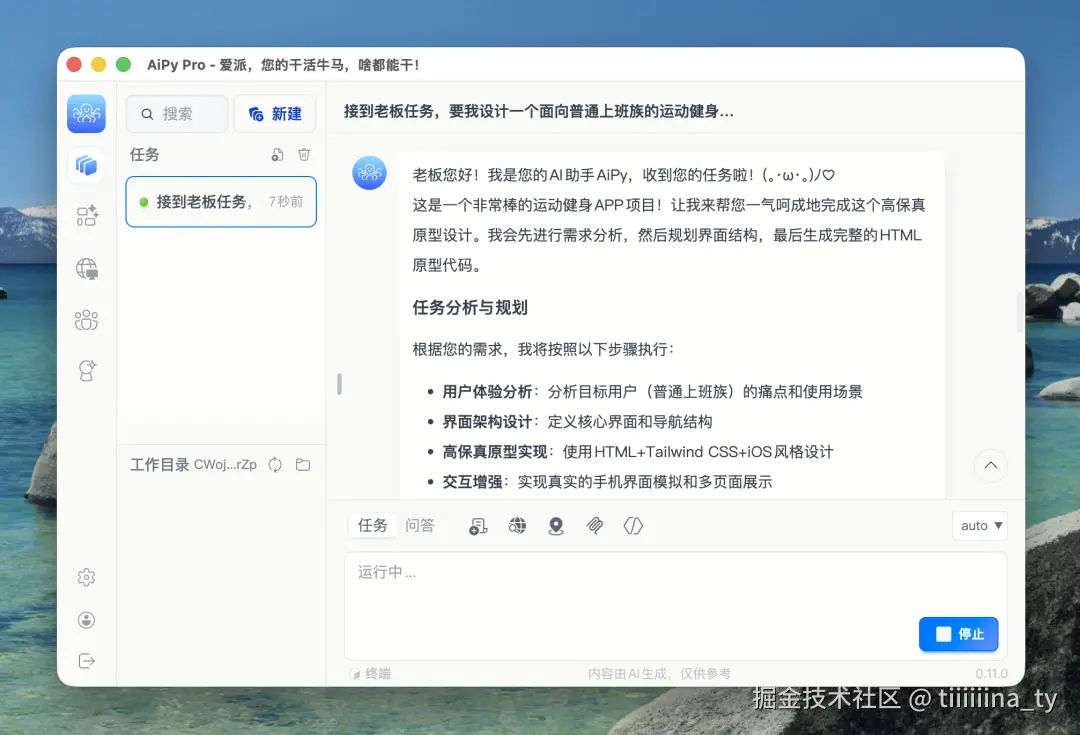The image size is (1080, 735).
Task: Open the auto model dropdown
Action: click(979, 525)
